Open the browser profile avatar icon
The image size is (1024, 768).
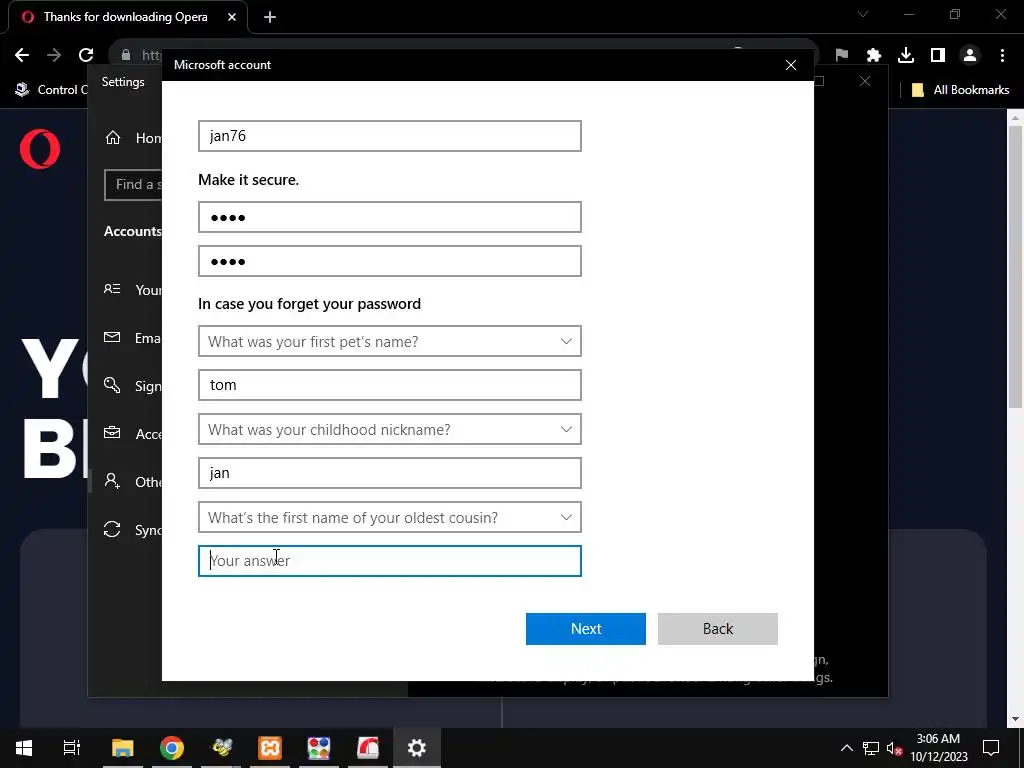[x=970, y=56]
